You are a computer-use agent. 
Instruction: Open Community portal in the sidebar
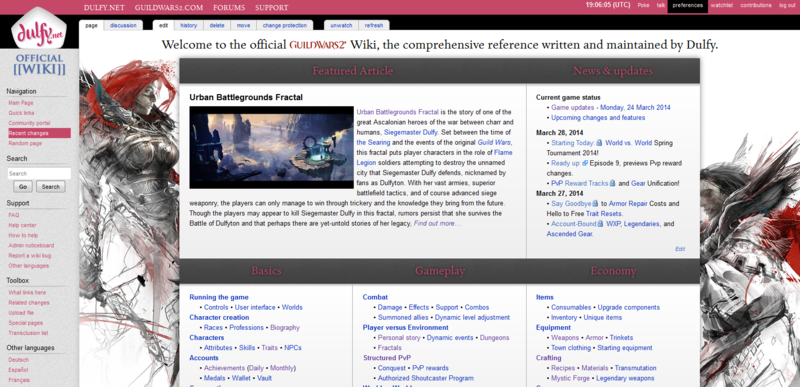click(29, 123)
